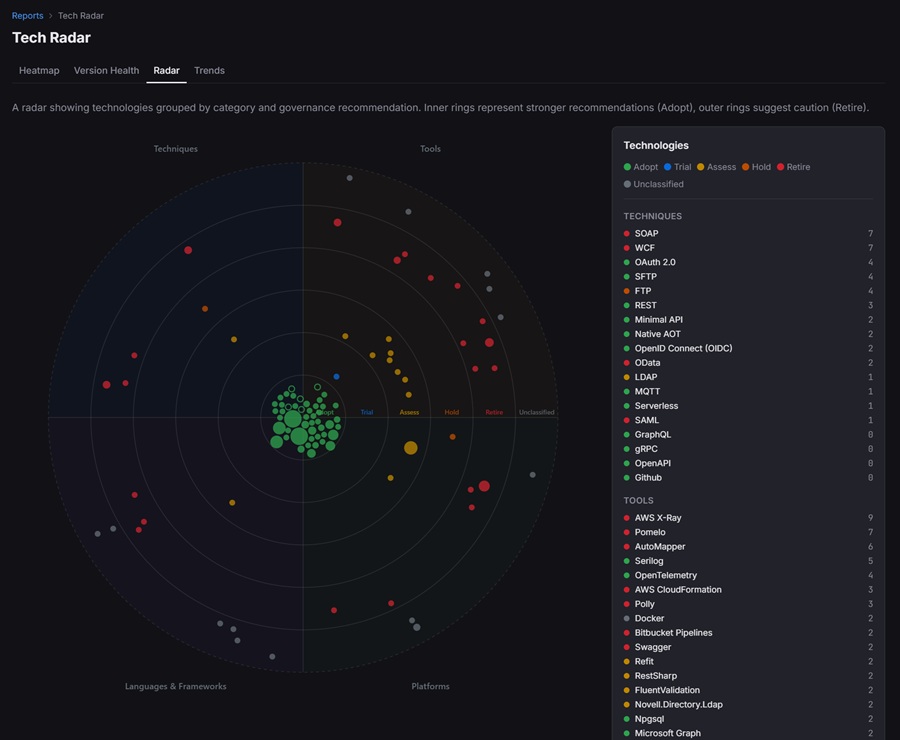Select AutoMapper in the Tools list
The image size is (900, 740).
click(748, 547)
